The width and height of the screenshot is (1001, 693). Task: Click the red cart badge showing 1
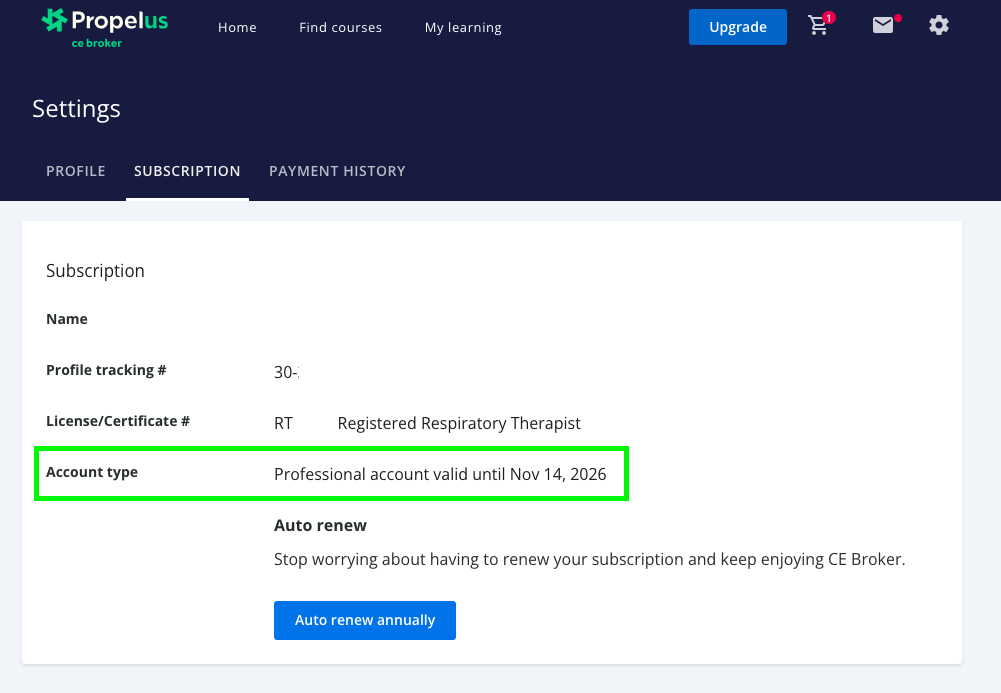tap(829, 18)
